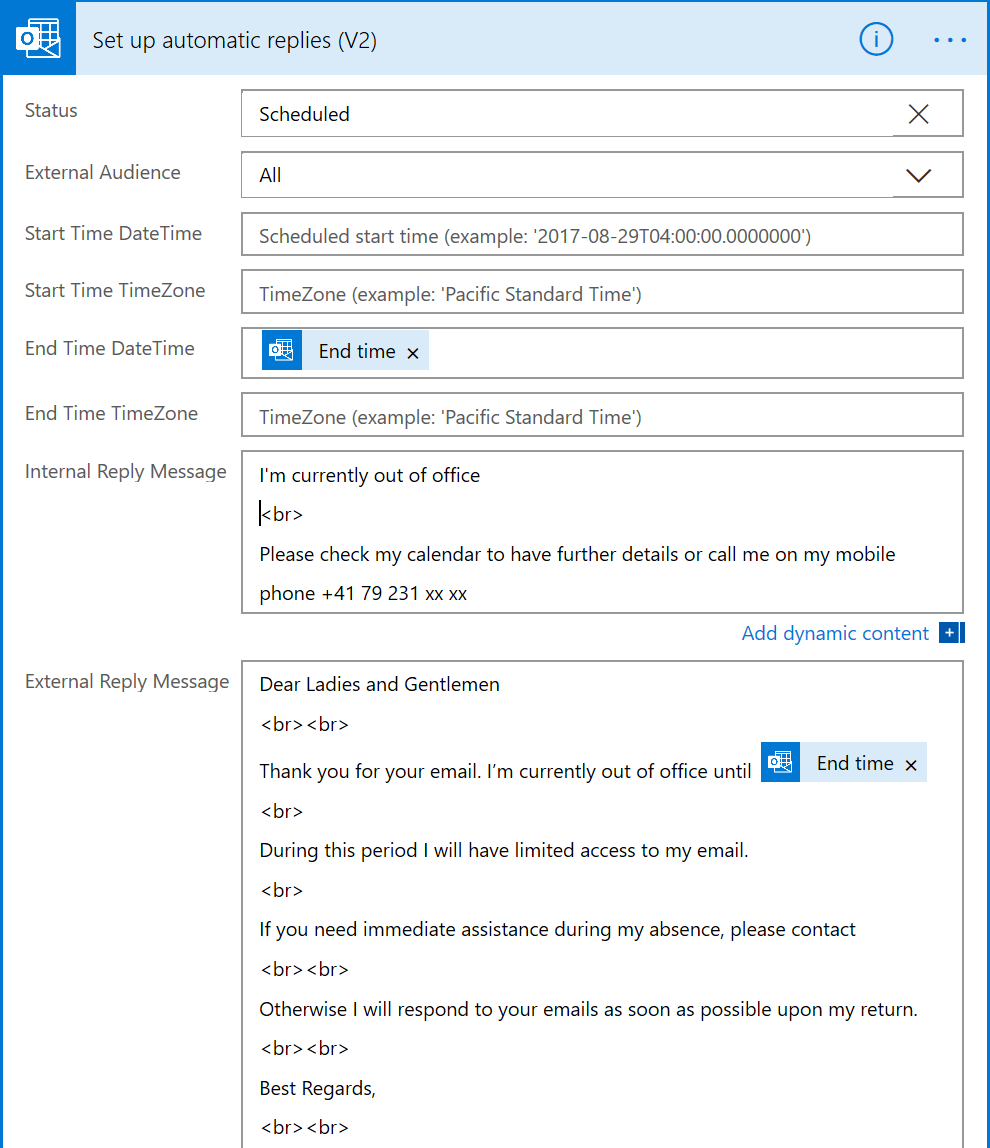Open the ellipsis menu on the action card
Screen dimensions: 990x1148
[949, 39]
